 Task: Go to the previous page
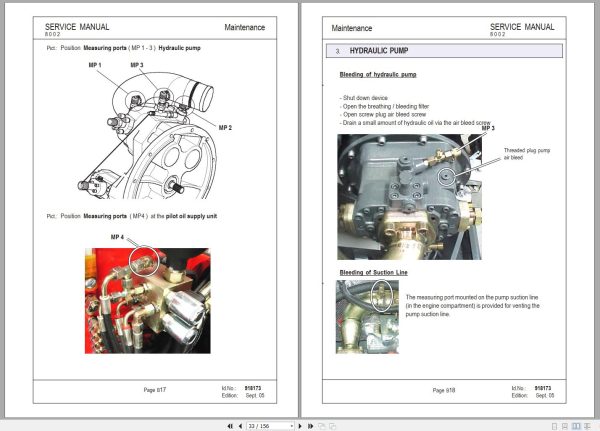[x=240, y=426]
